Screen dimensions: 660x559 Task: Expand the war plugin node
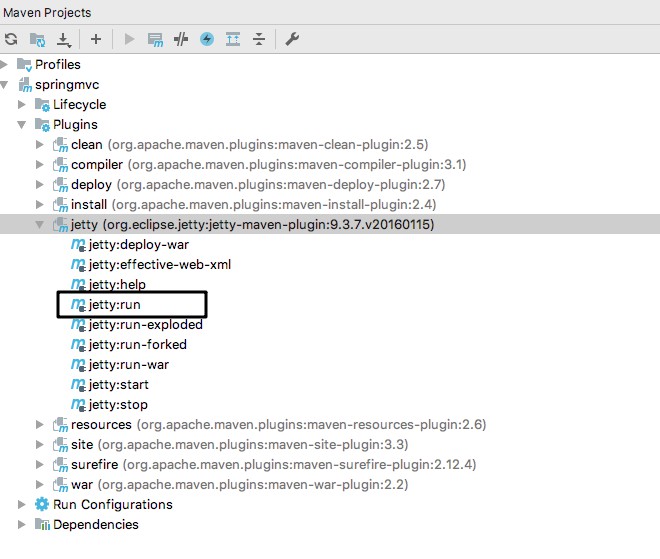click(x=40, y=484)
